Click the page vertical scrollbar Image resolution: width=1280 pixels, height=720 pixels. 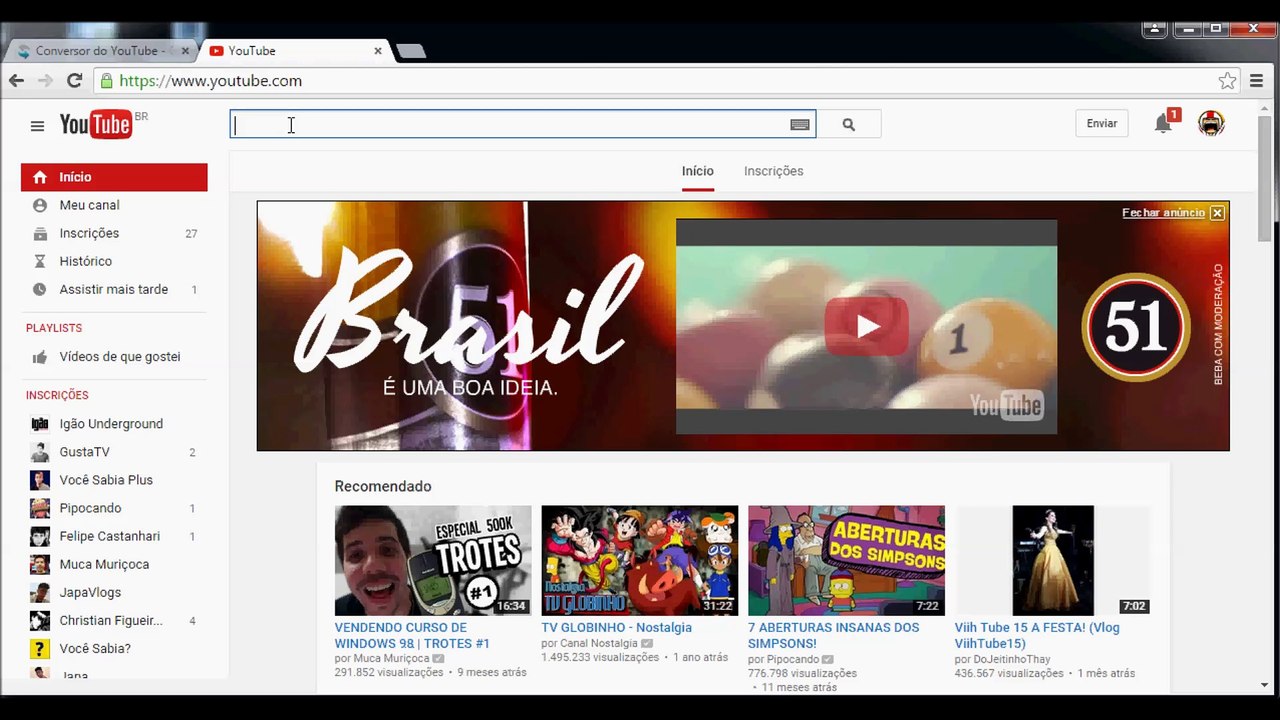click(x=1265, y=180)
